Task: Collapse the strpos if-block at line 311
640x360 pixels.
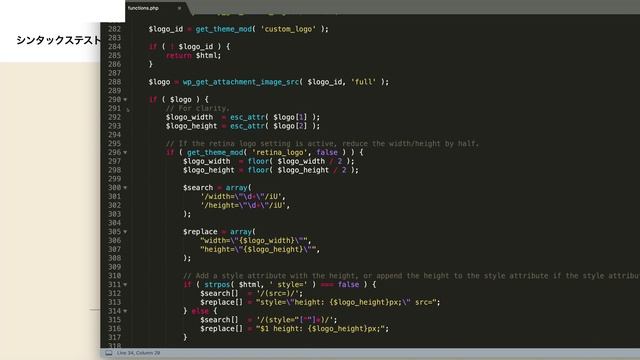Action: [x=125, y=284]
